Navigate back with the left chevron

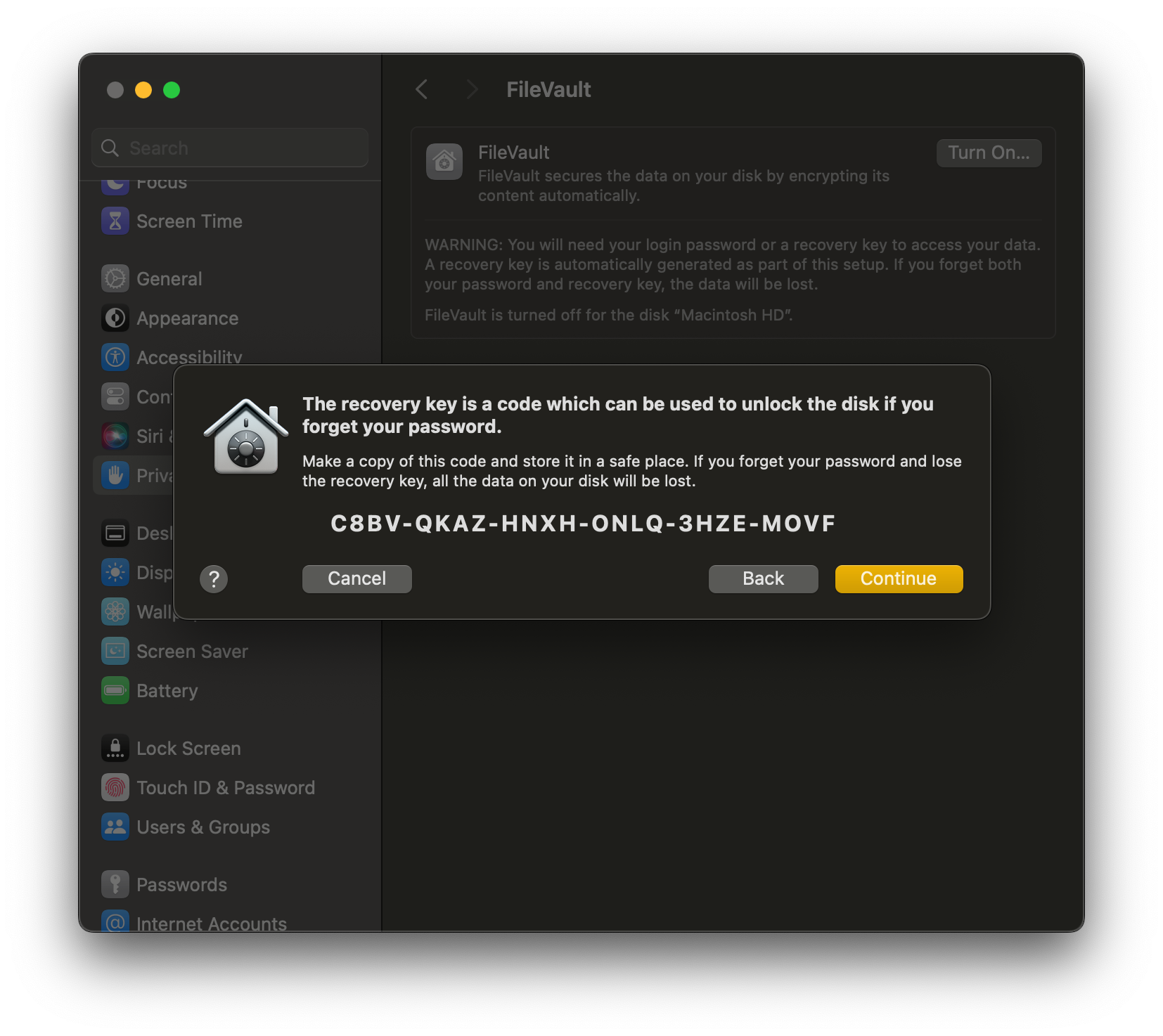point(422,89)
